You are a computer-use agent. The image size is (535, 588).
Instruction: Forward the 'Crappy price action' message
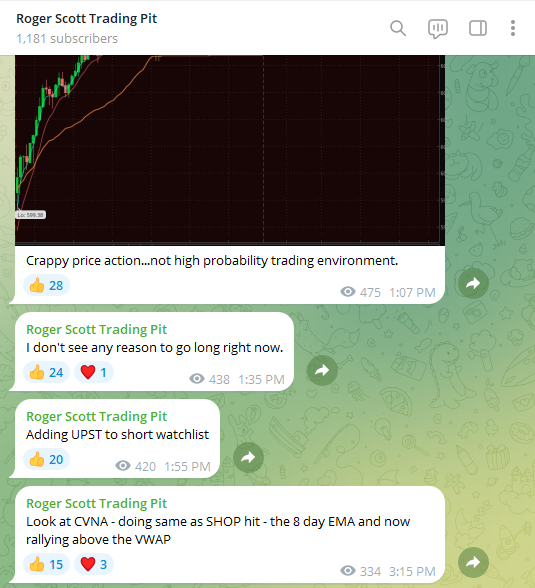(473, 283)
